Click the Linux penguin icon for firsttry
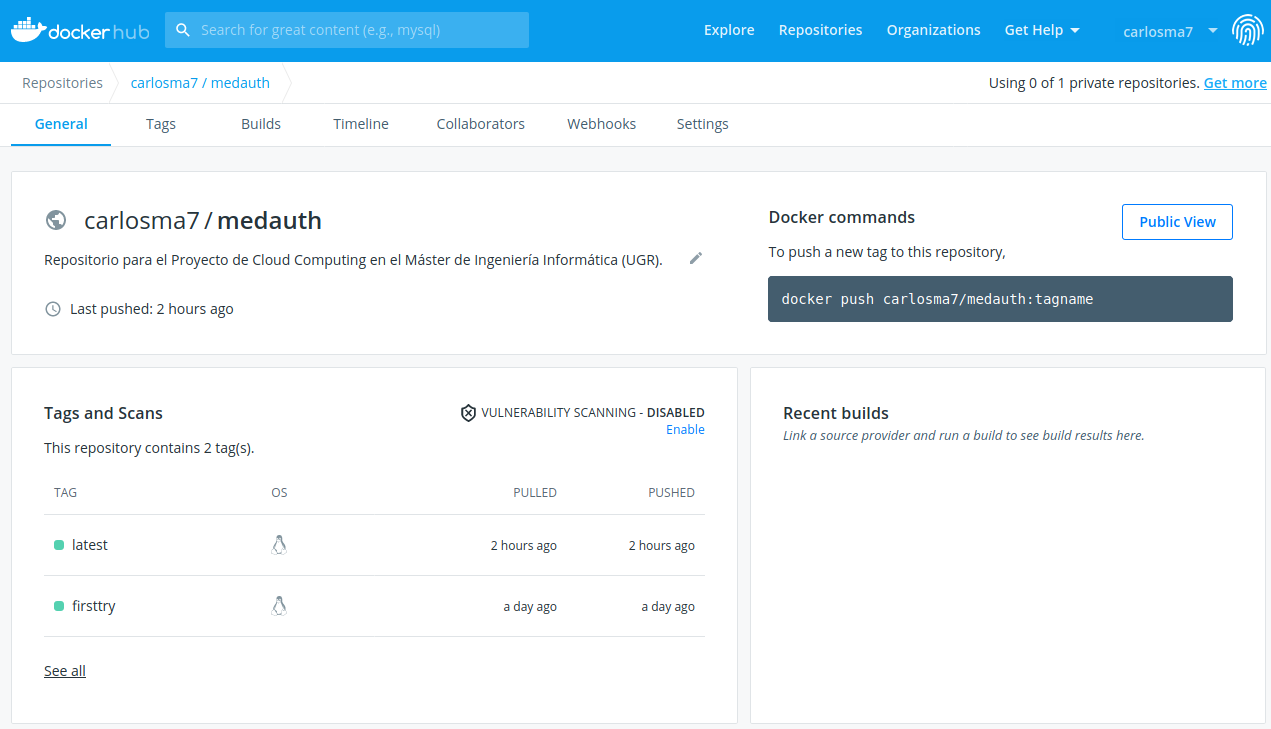This screenshot has width=1271, height=729. click(279, 606)
